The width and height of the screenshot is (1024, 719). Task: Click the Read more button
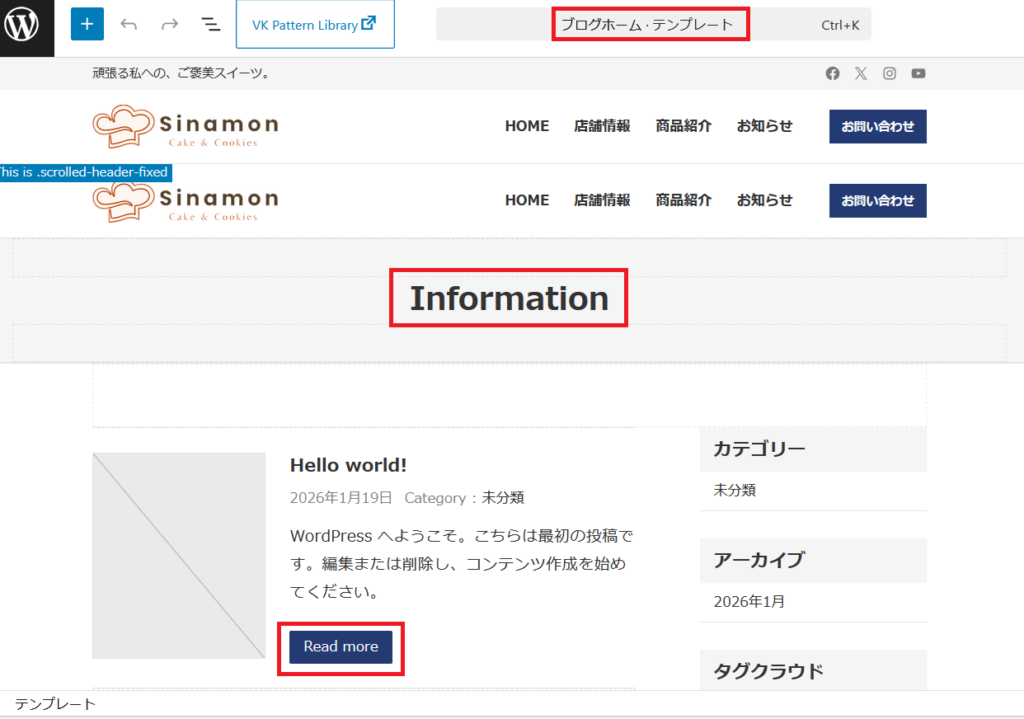341,647
